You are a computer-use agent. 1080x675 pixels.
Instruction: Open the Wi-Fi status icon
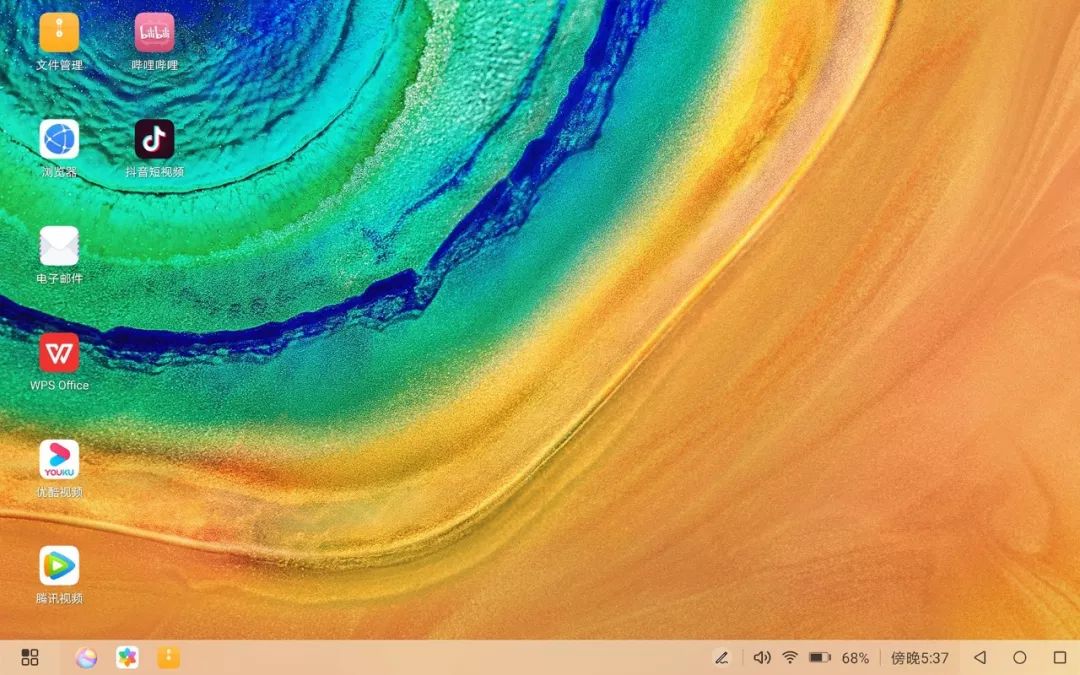pos(790,658)
